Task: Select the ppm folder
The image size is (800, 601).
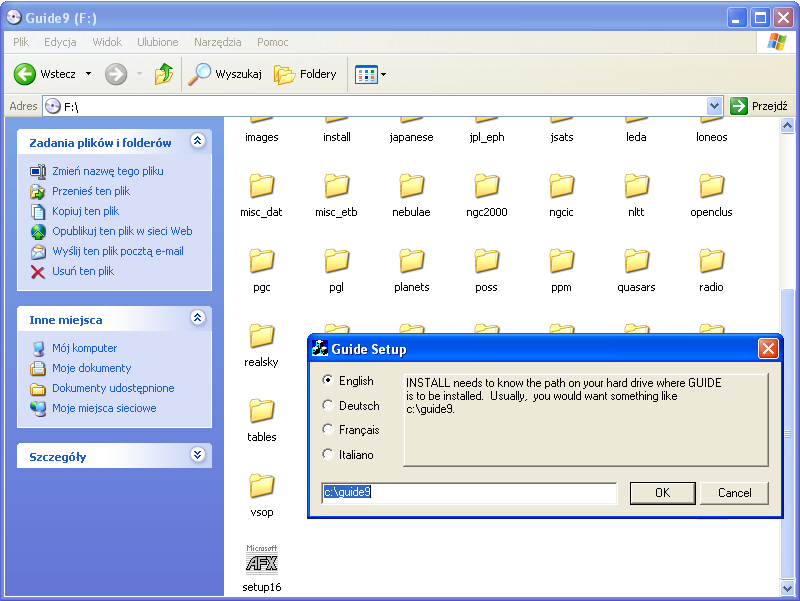Action: pyautogui.click(x=561, y=271)
